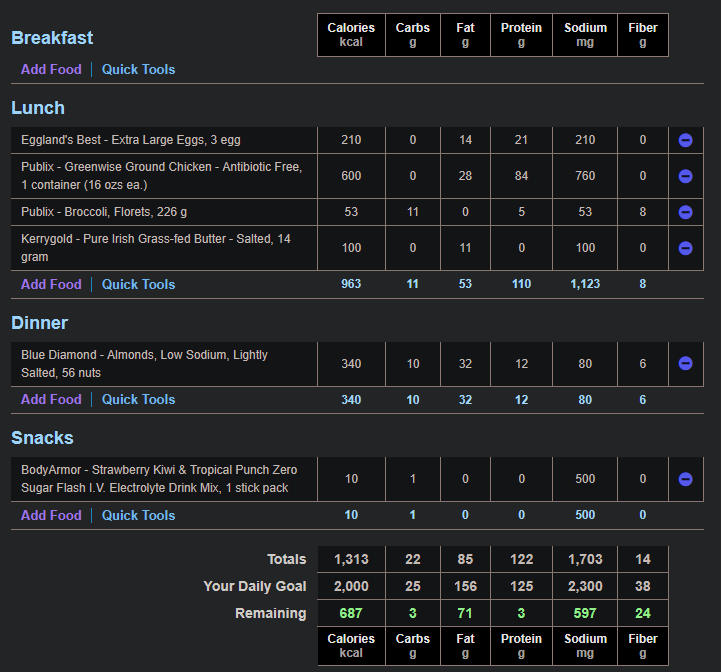Click the bottom Sodium mg footer header

pos(585,646)
